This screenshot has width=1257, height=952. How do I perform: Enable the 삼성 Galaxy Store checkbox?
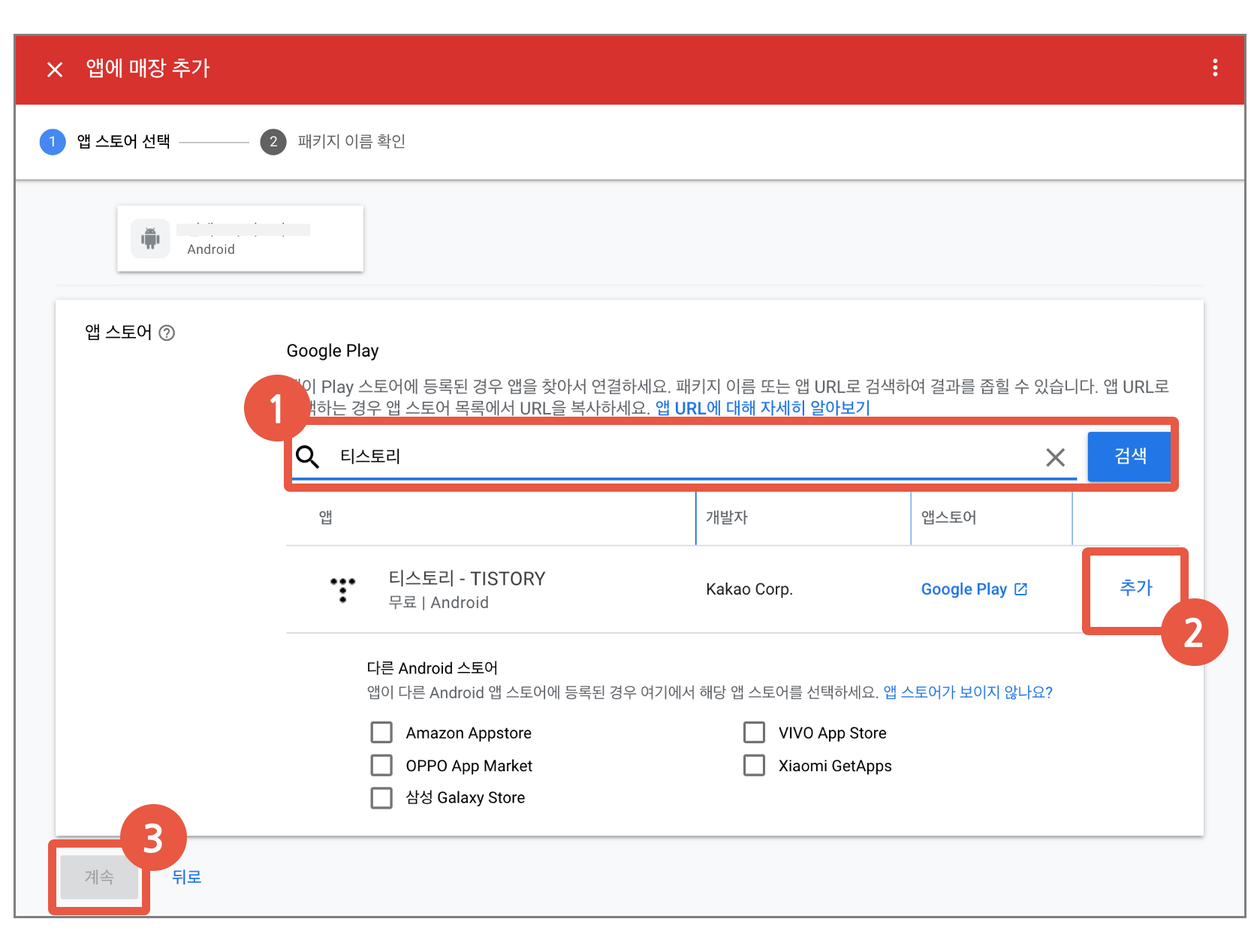[381, 797]
